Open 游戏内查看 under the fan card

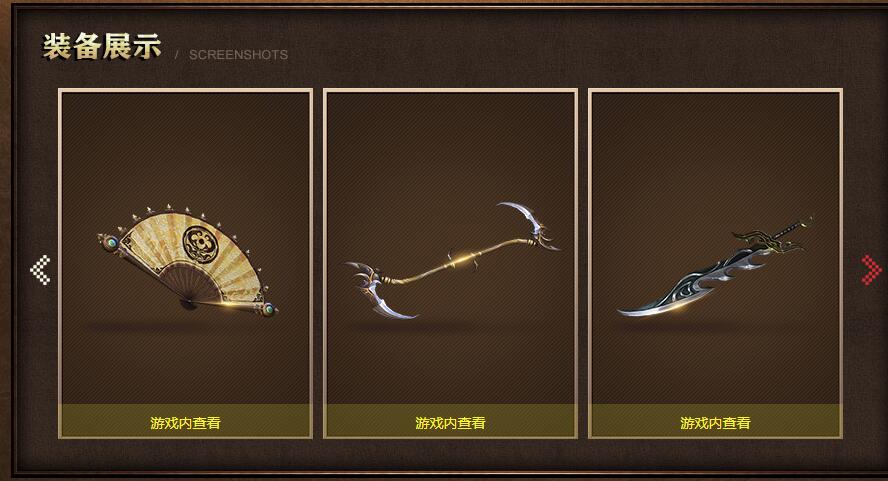pos(185,423)
